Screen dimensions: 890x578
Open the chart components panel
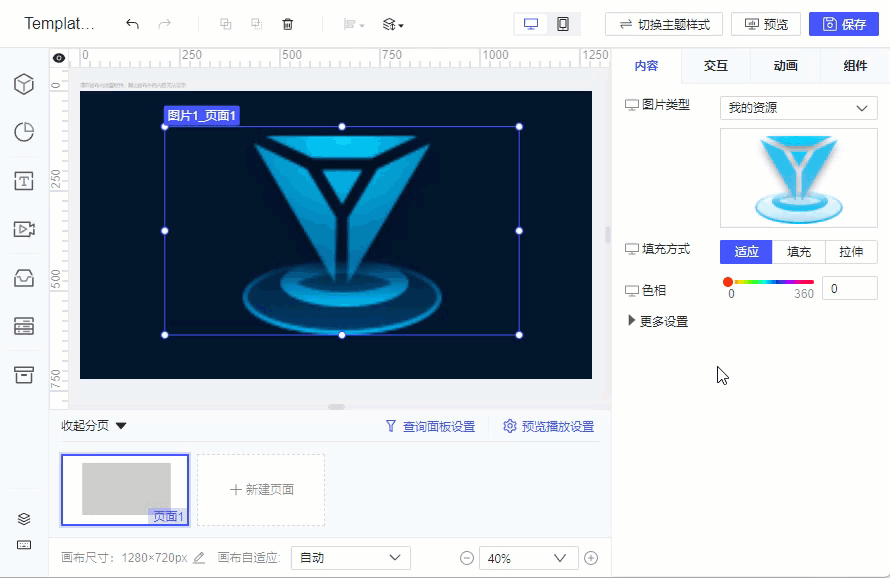pyautogui.click(x=24, y=132)
